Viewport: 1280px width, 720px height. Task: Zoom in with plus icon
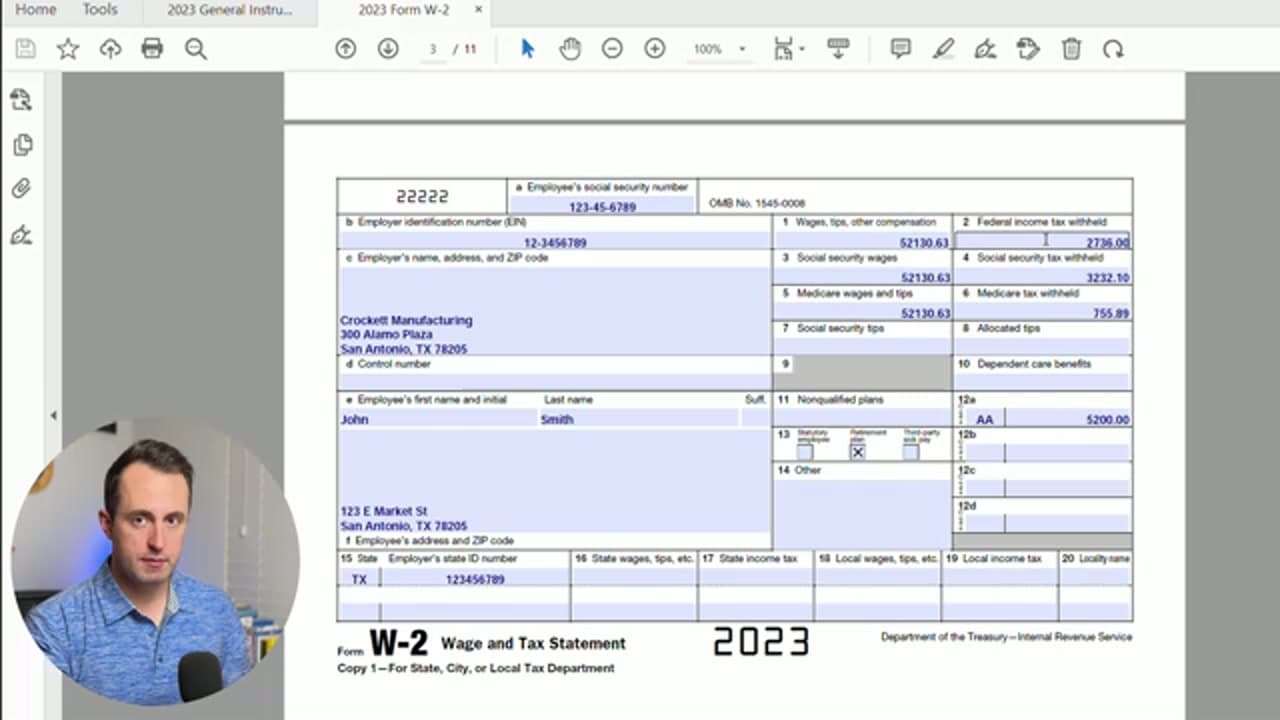[655, 49]
